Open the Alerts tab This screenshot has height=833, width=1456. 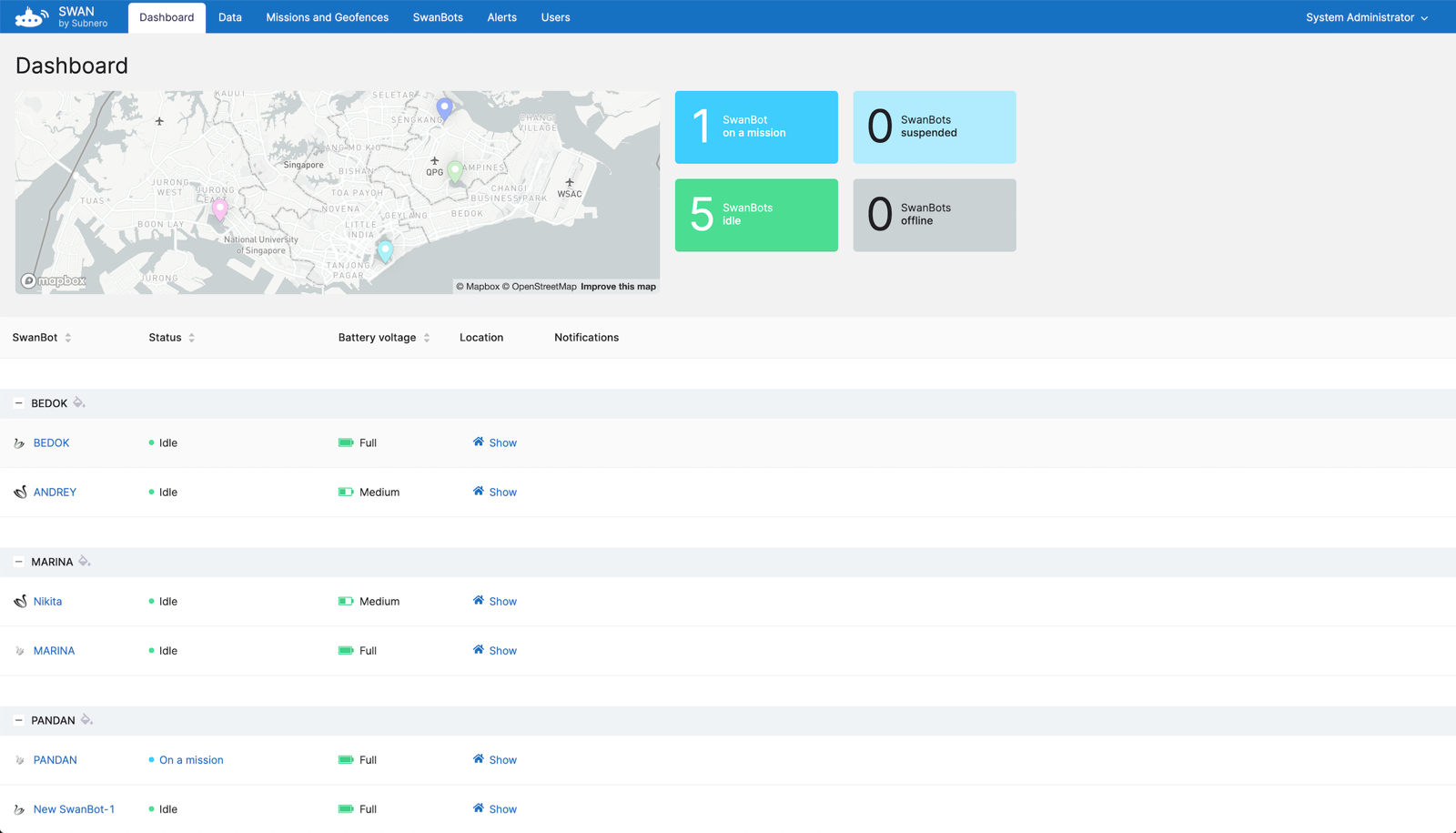coord(501,17)
